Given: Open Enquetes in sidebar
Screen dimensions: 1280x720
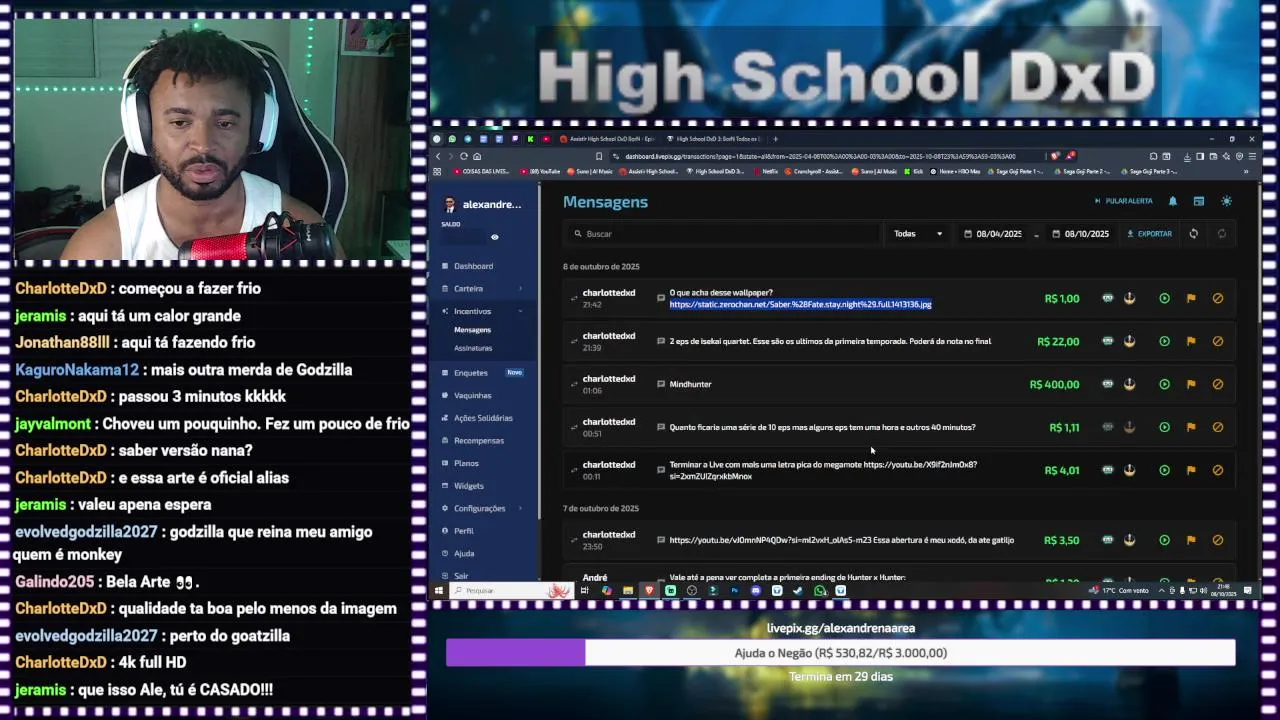Looking at the screenshot, I should tap(470, 373).
